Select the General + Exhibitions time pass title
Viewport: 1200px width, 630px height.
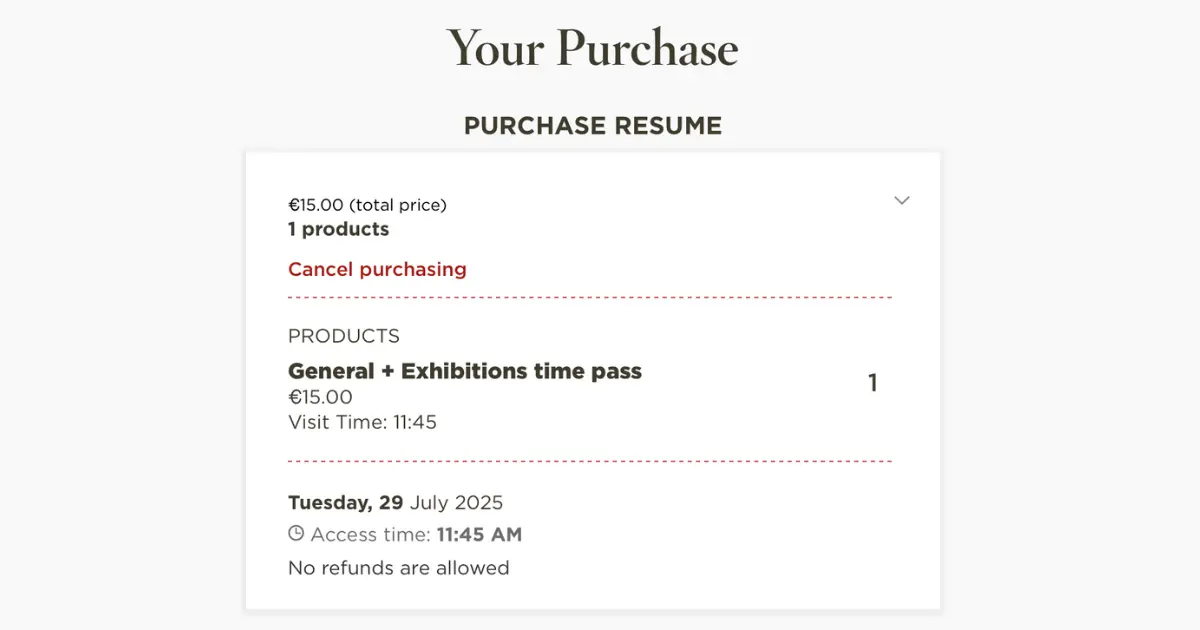[x=465, y=371]
